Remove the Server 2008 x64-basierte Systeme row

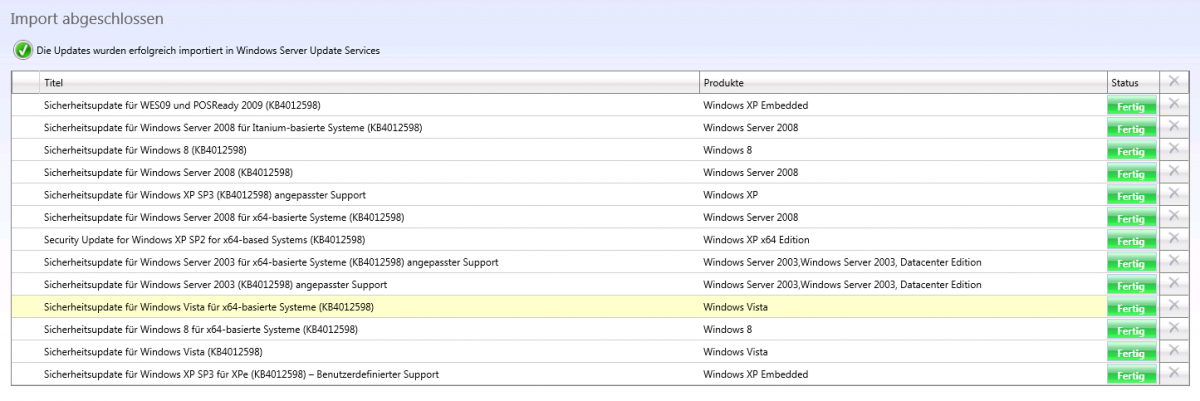[x=1174, y=216]
